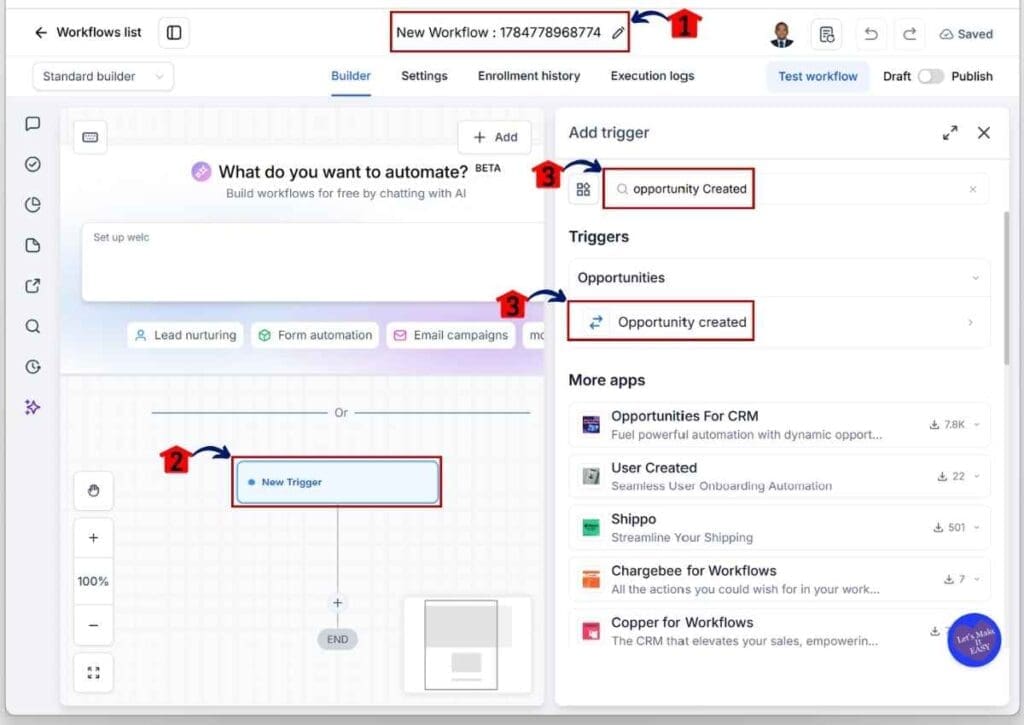Open Opportunity created chevron arrow
The width and height of the screenshot is (1024, 725).
970,322
